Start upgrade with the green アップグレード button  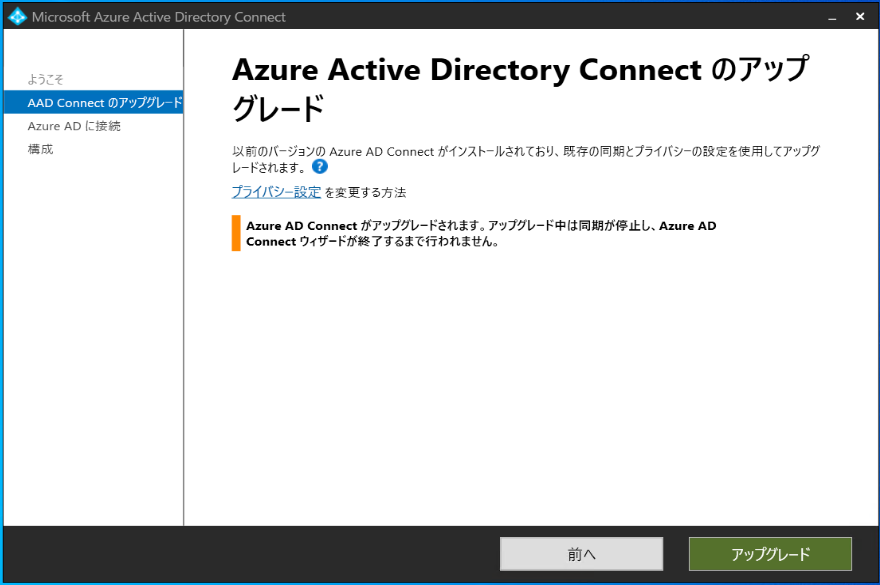(770, 554)
